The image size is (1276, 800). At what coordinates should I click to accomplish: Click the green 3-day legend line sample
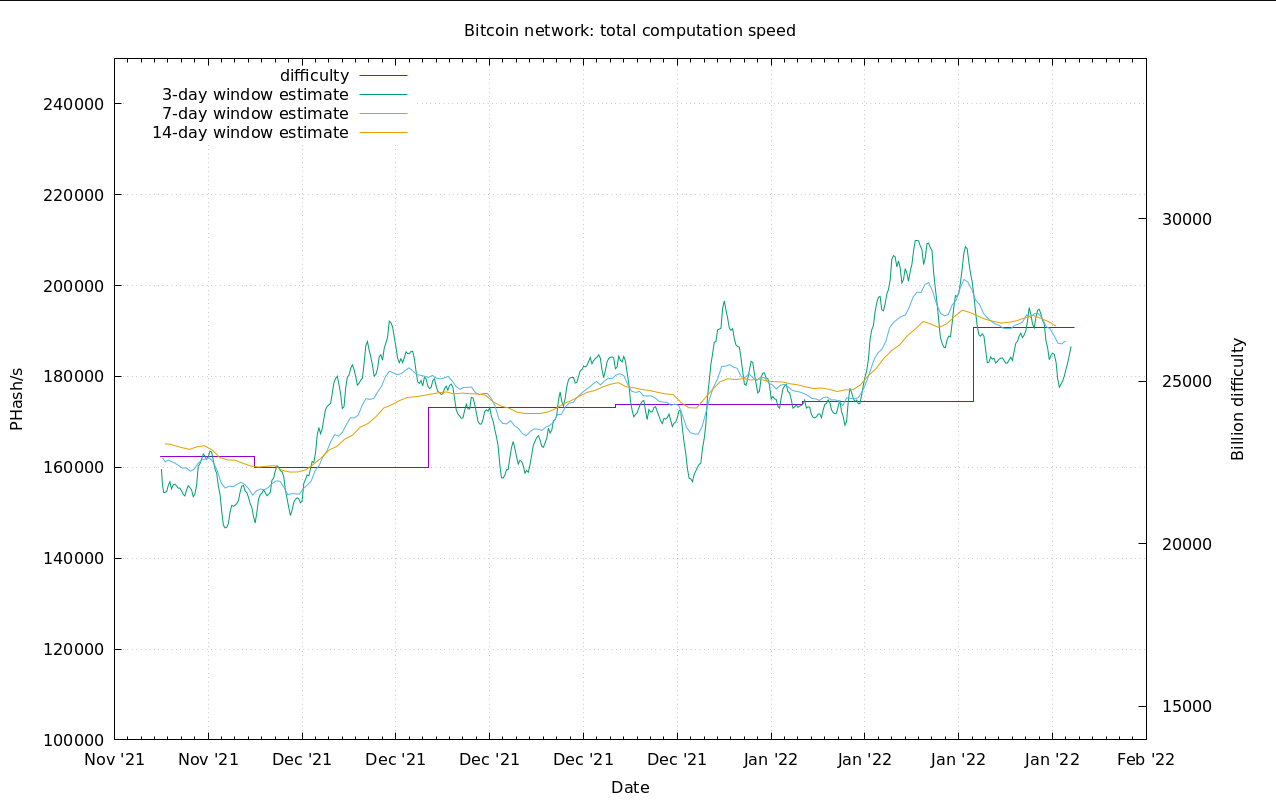383,95
